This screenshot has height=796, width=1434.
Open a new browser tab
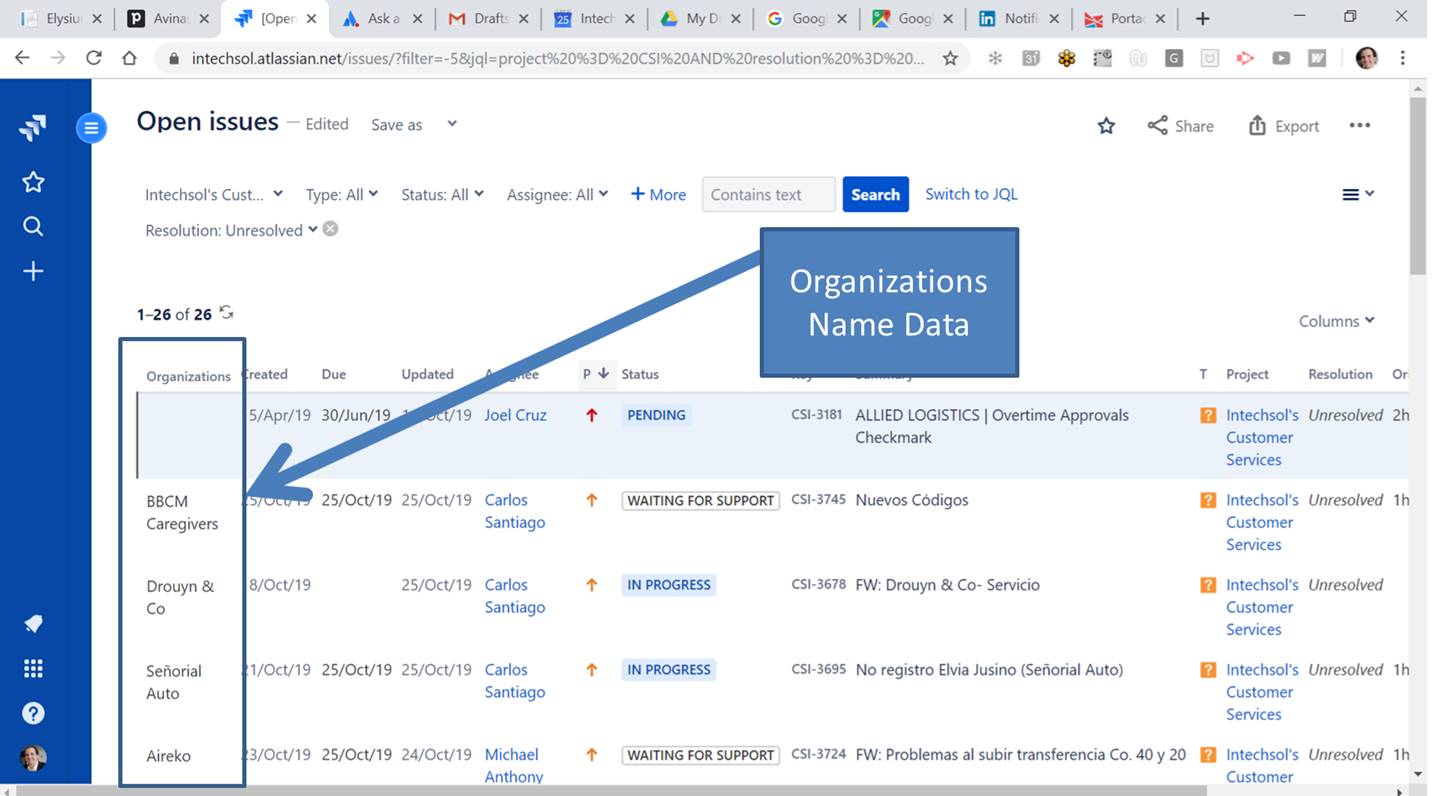tap(1203, 18)
